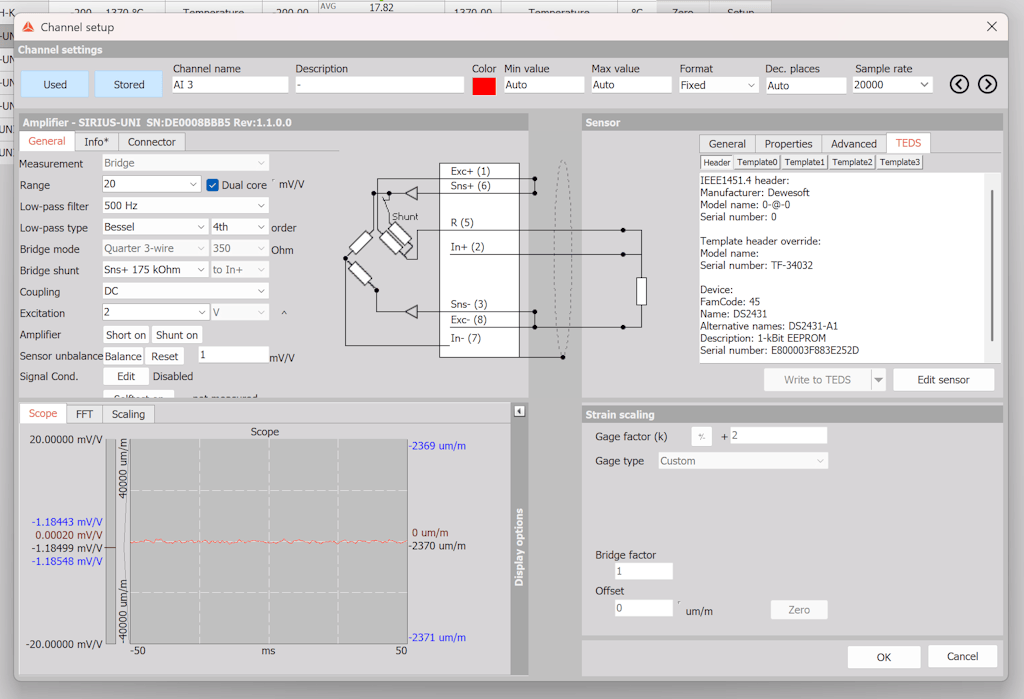
Task: Click the Min value field
Action: tap(543, 85)
